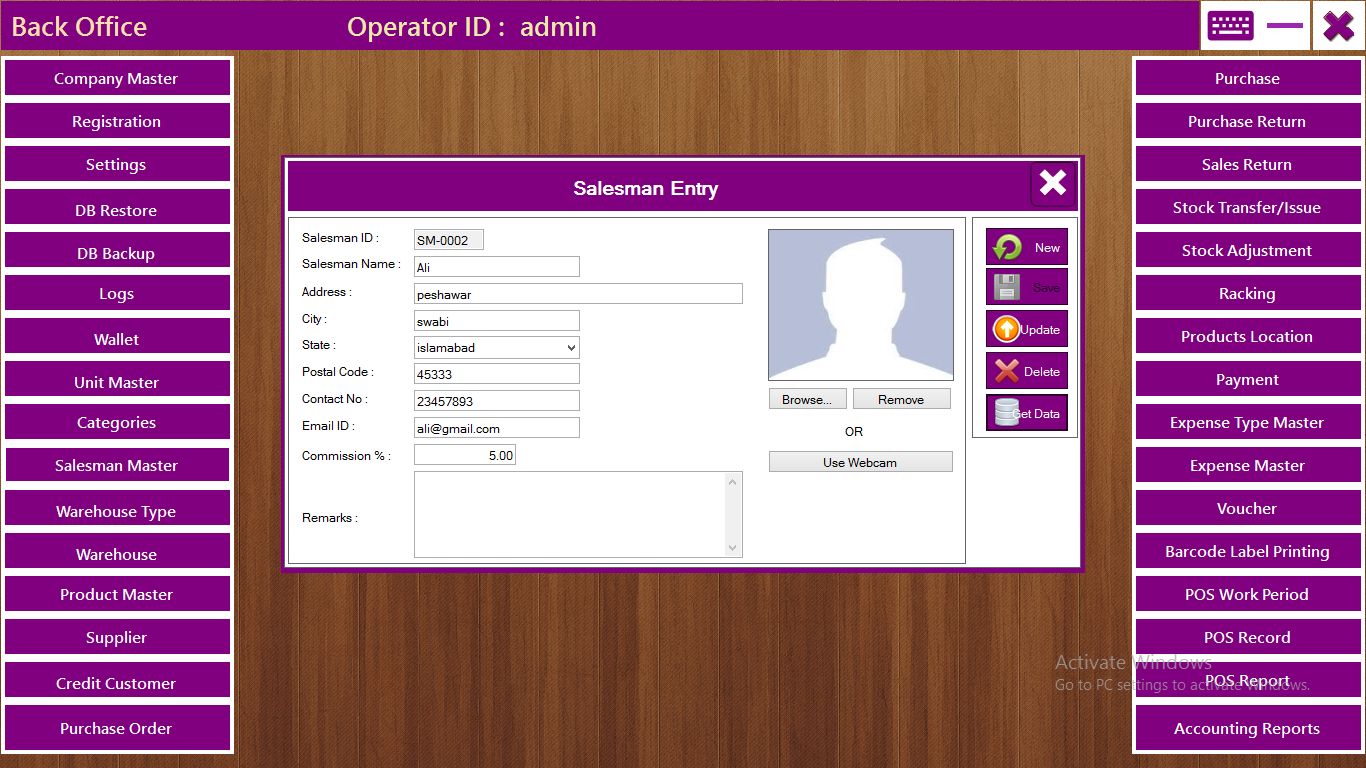The width and height of the screenshot is (1366, 768).
Task: Open the Categories menu item
Action: point(117,422)
